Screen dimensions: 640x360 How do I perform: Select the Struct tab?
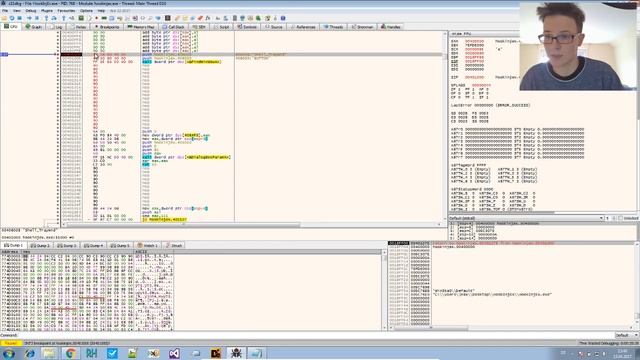174,245
